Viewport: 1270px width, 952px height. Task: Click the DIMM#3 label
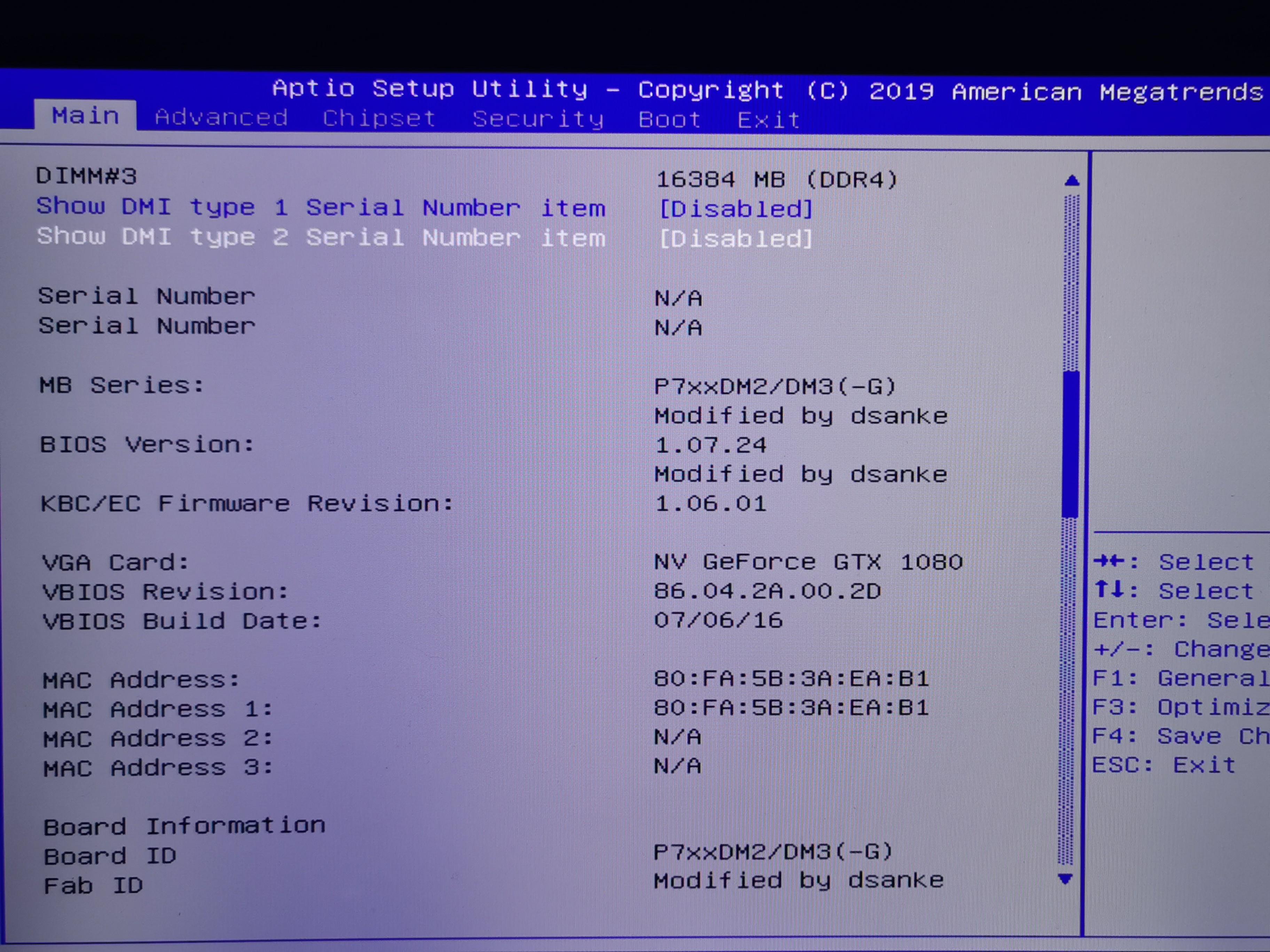[86, 176]
